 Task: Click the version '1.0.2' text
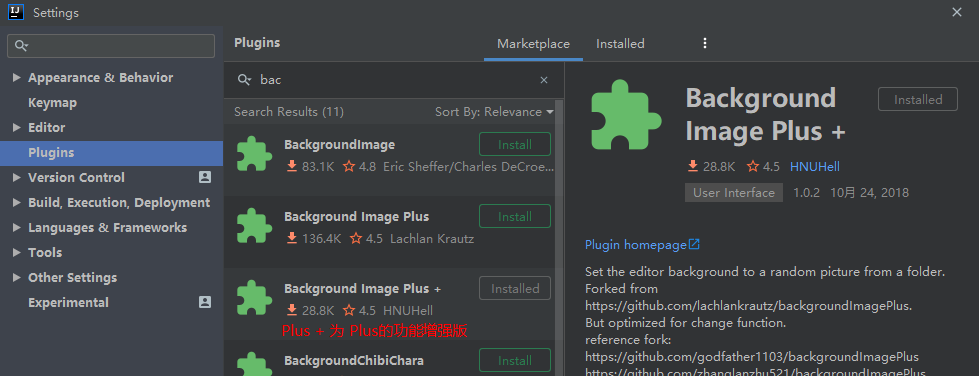click(807, 192)
